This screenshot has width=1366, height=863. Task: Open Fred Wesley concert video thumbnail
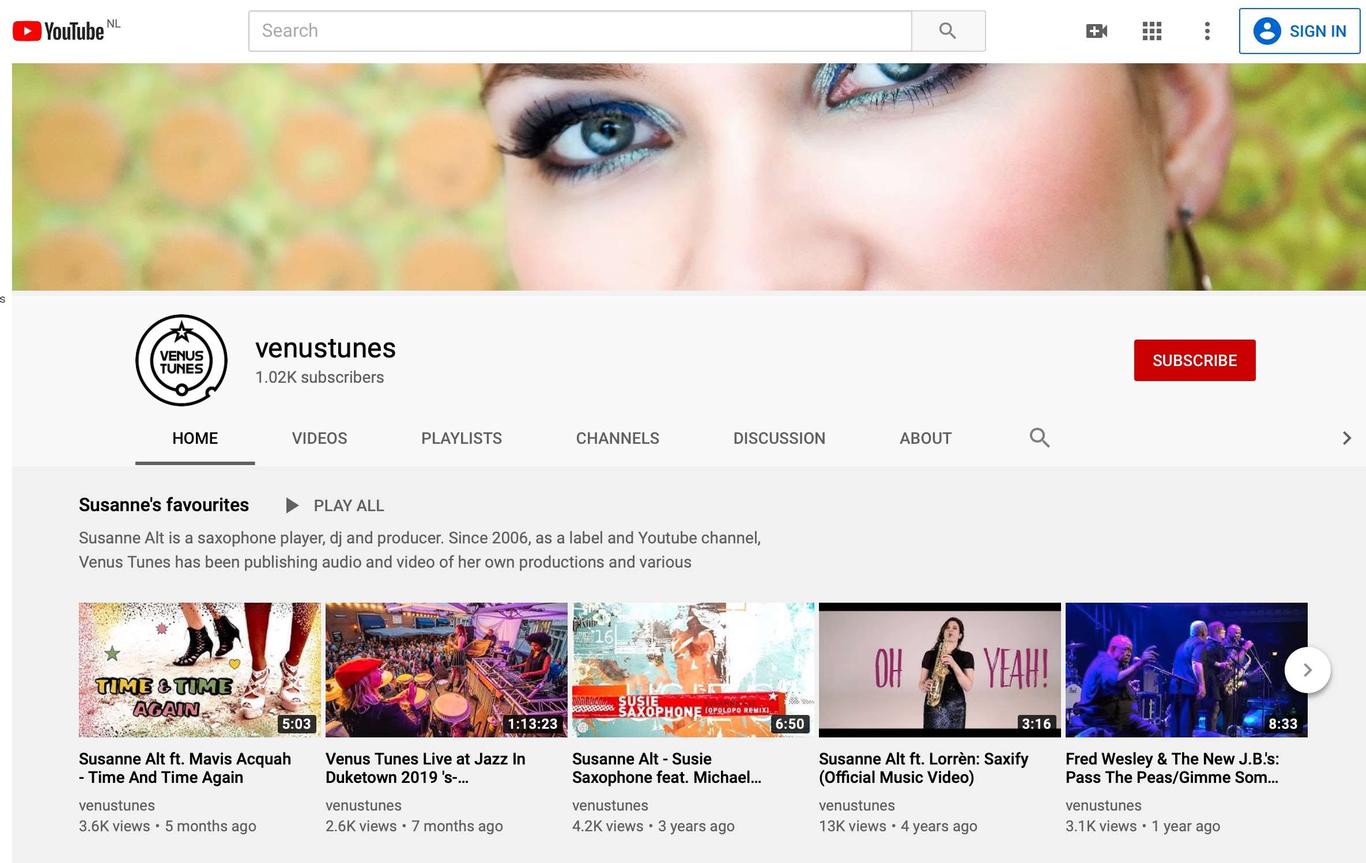pyautogui.click(x=1187, y=670)
